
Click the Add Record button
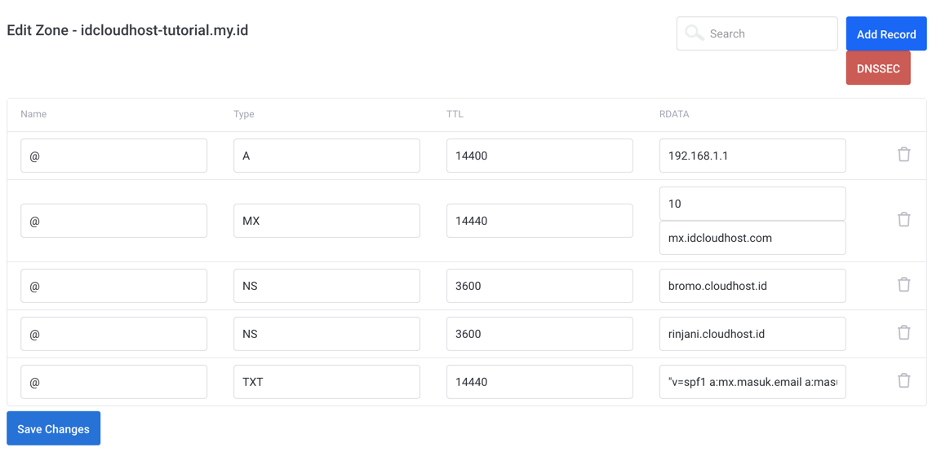coord(885,34)
